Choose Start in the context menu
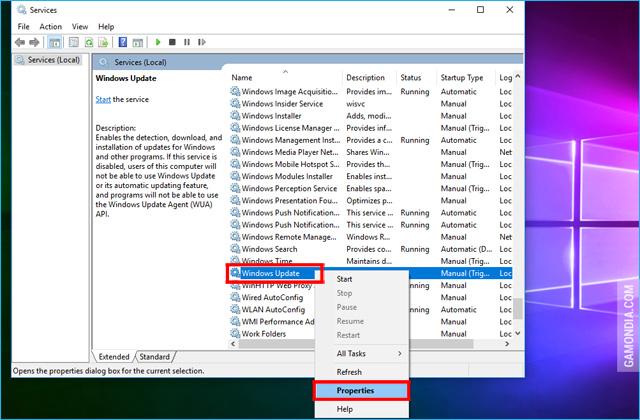Screen dimensions: 640x420 [362, 279]
